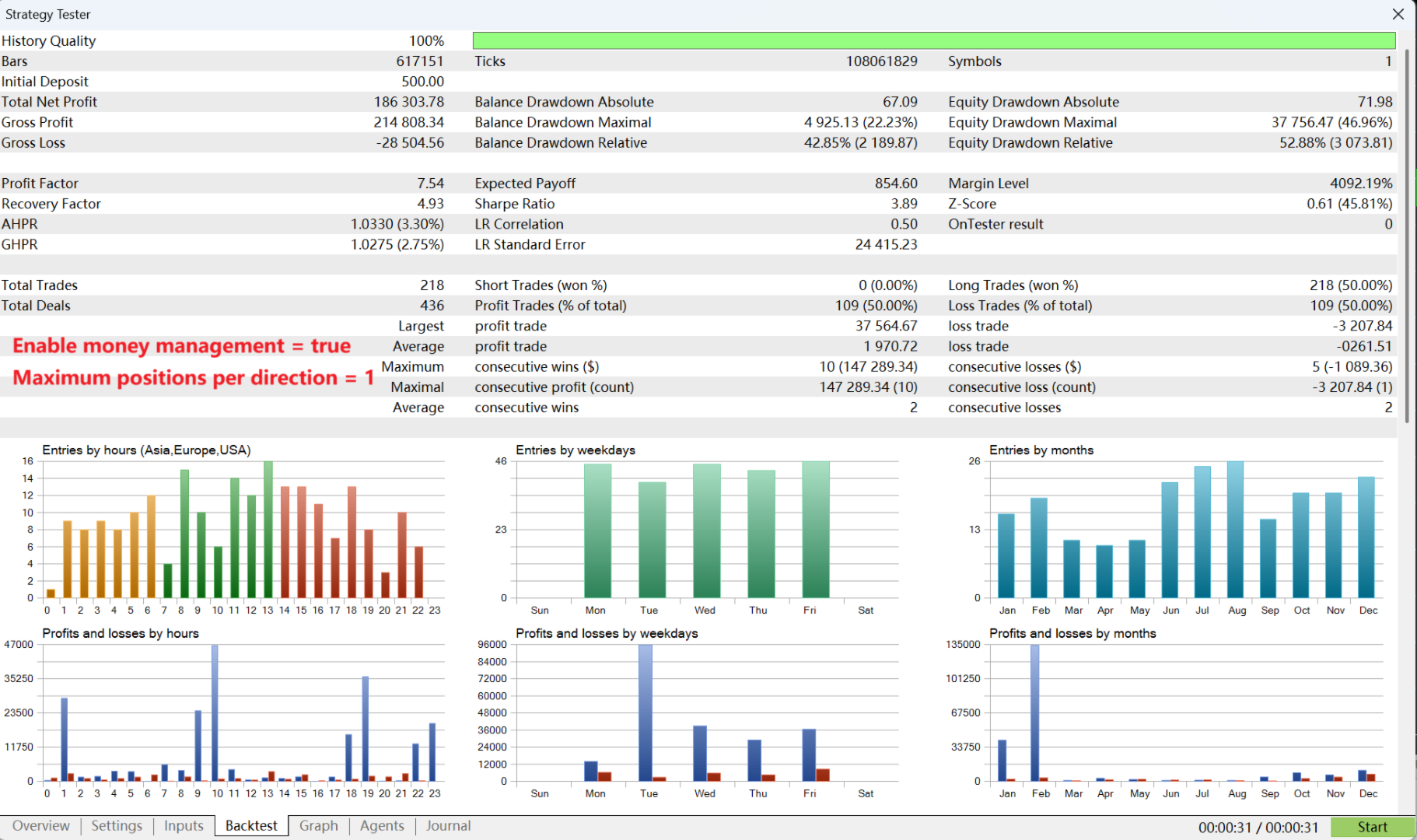The height and width of the screenshot is (840, 1417).
Task: Show the Journal tab
Action: (x=448, y=826)
